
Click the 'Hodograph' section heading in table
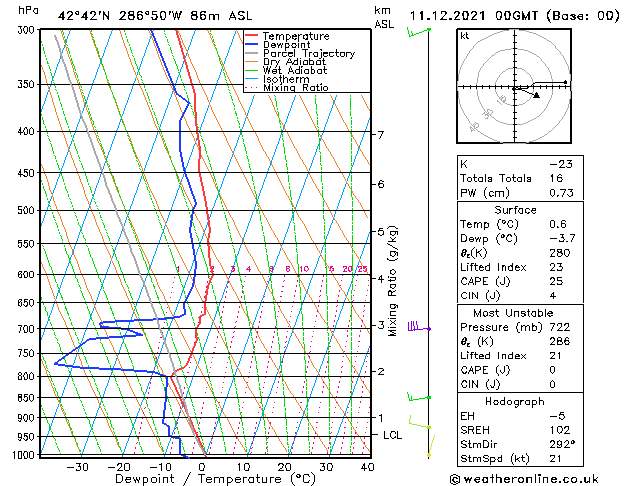[x=515, y=402]
